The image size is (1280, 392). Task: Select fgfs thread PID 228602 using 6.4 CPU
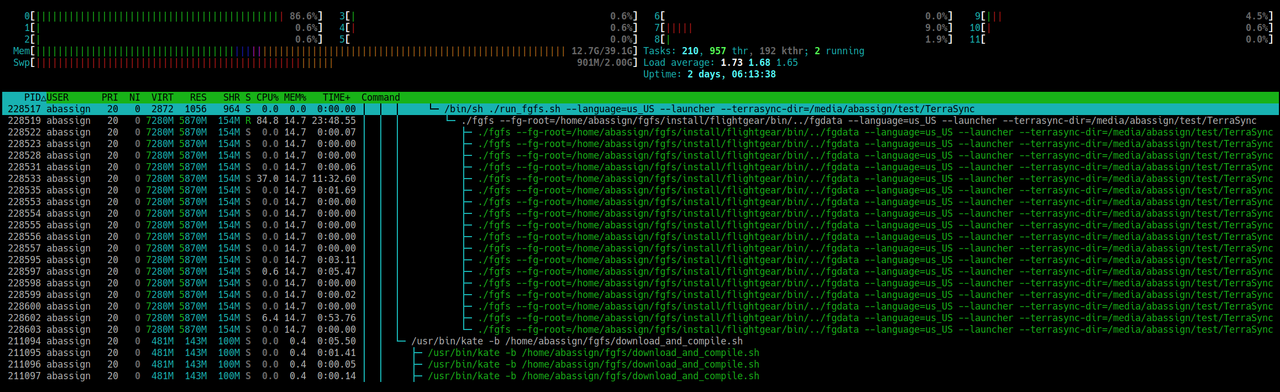pos(640,317)
